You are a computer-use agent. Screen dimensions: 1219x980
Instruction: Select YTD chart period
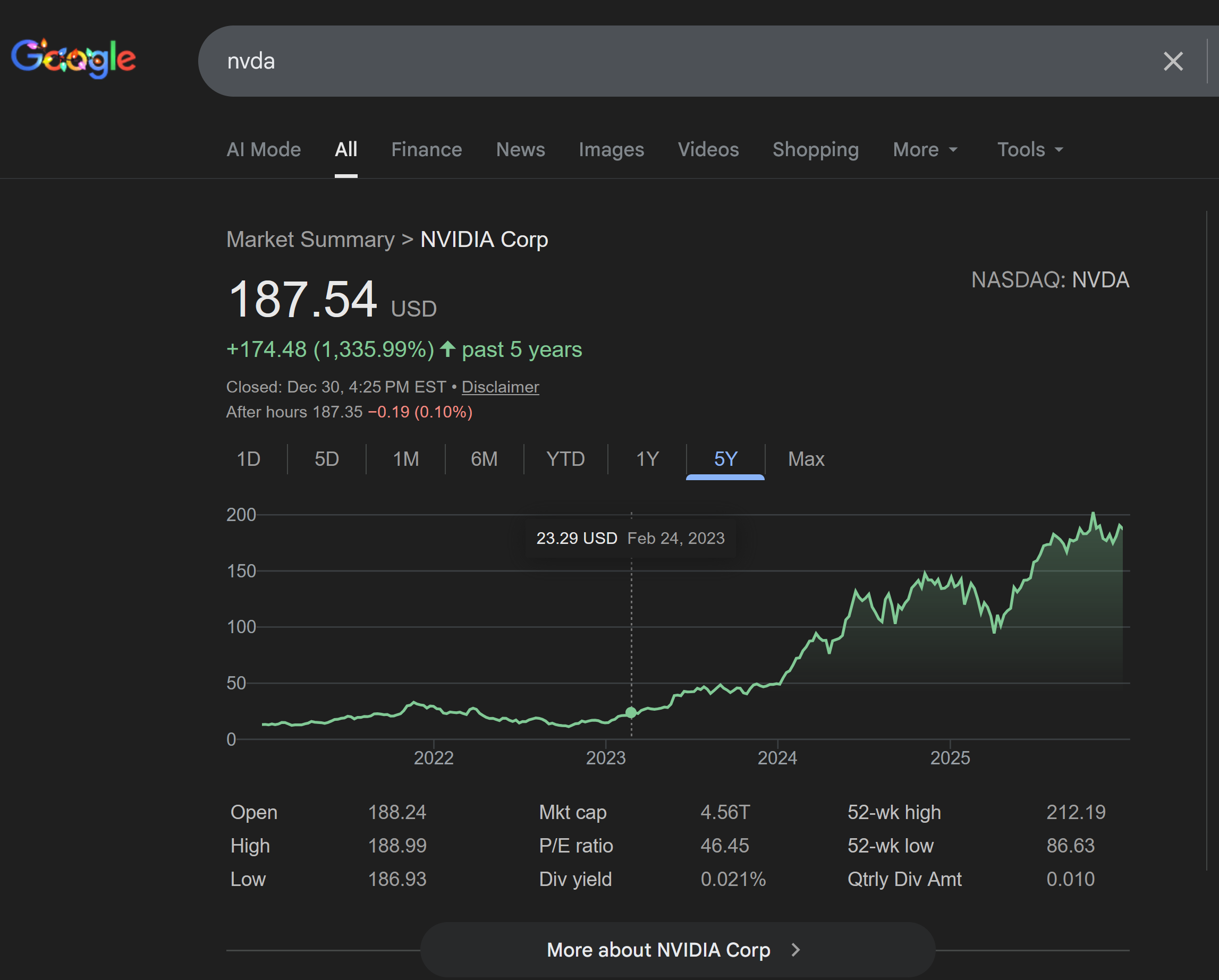[565, 459]
